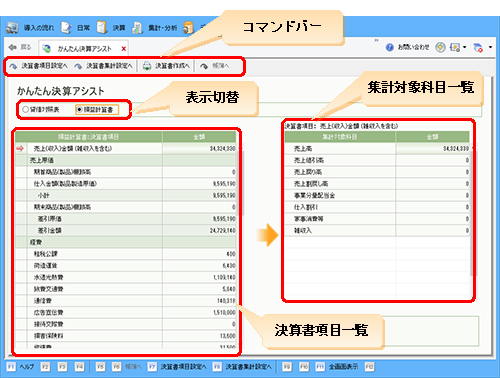500x378 pixels.
Task: Select the 損害保険料 row
Action: [x=126, y=336]
